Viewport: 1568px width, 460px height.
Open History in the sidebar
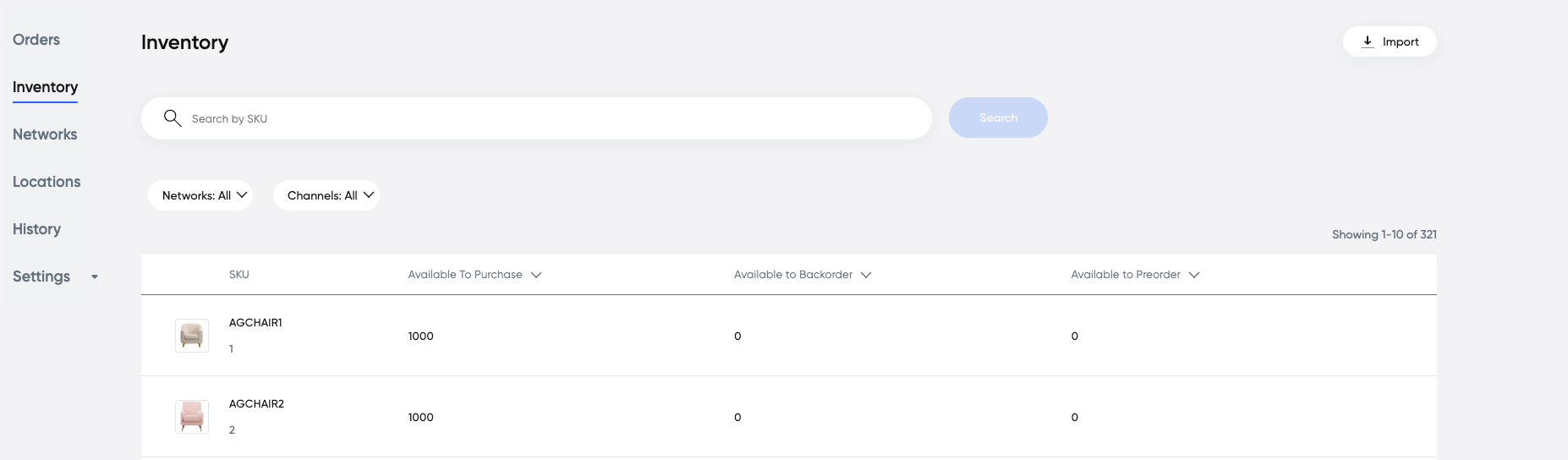[36, 229]
